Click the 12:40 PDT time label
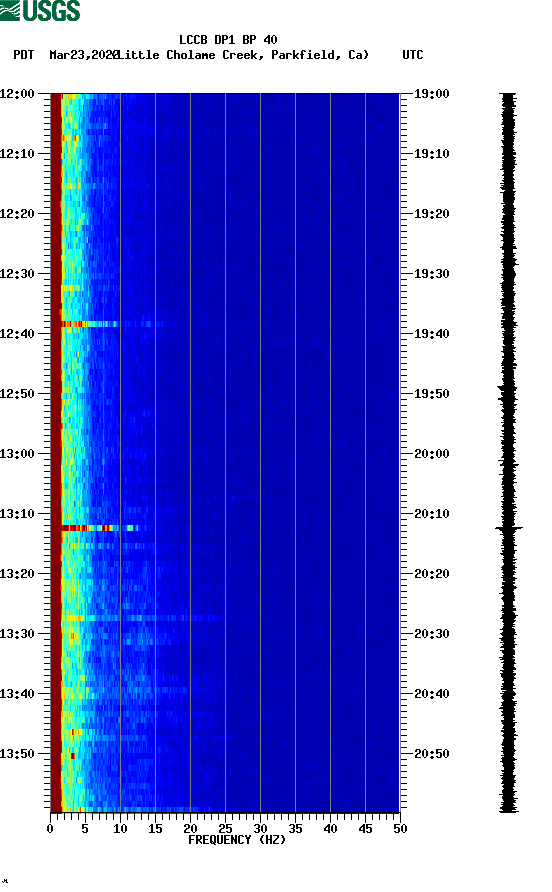 pos(17,334)
